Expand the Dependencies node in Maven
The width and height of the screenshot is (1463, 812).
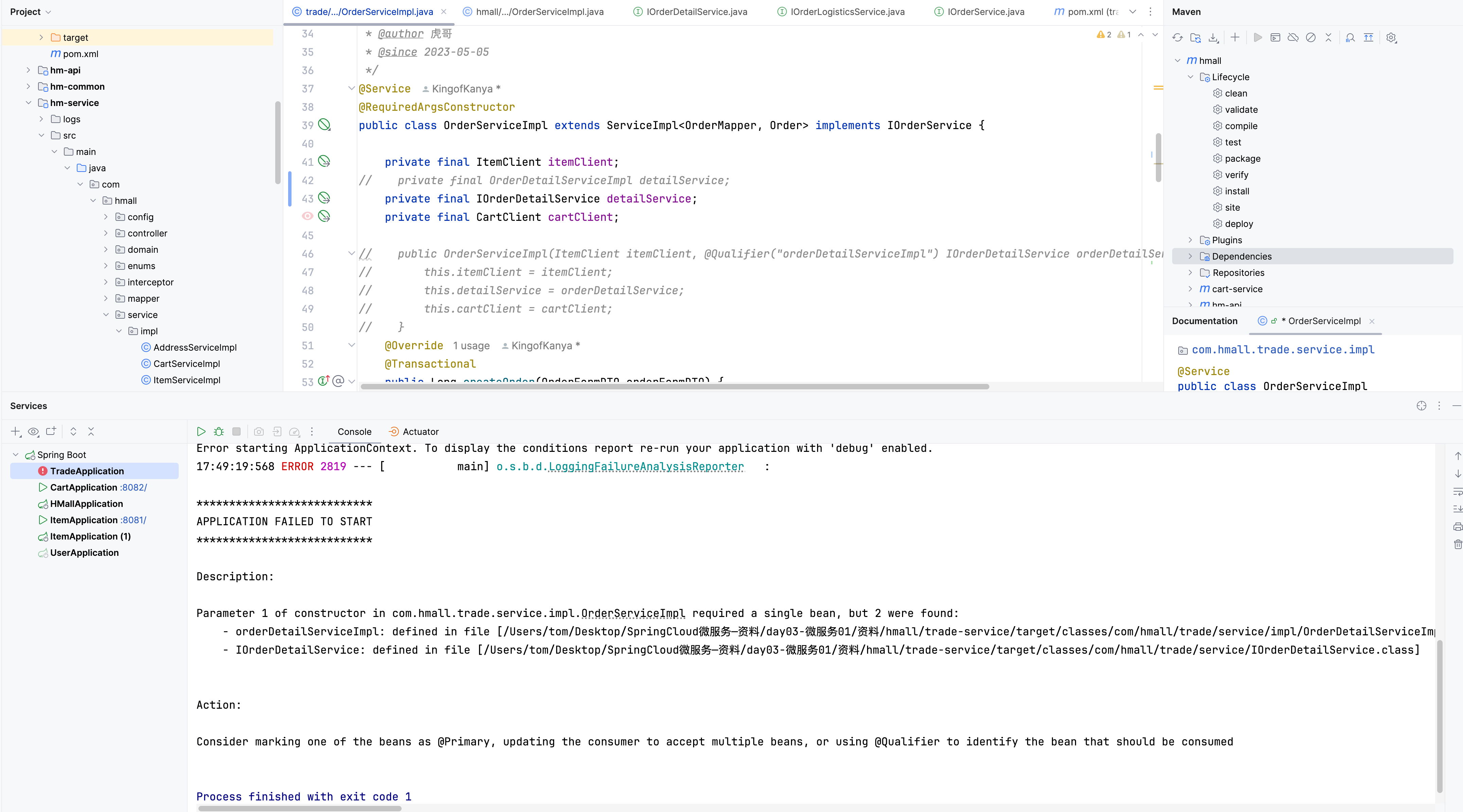coord(1191,256)
